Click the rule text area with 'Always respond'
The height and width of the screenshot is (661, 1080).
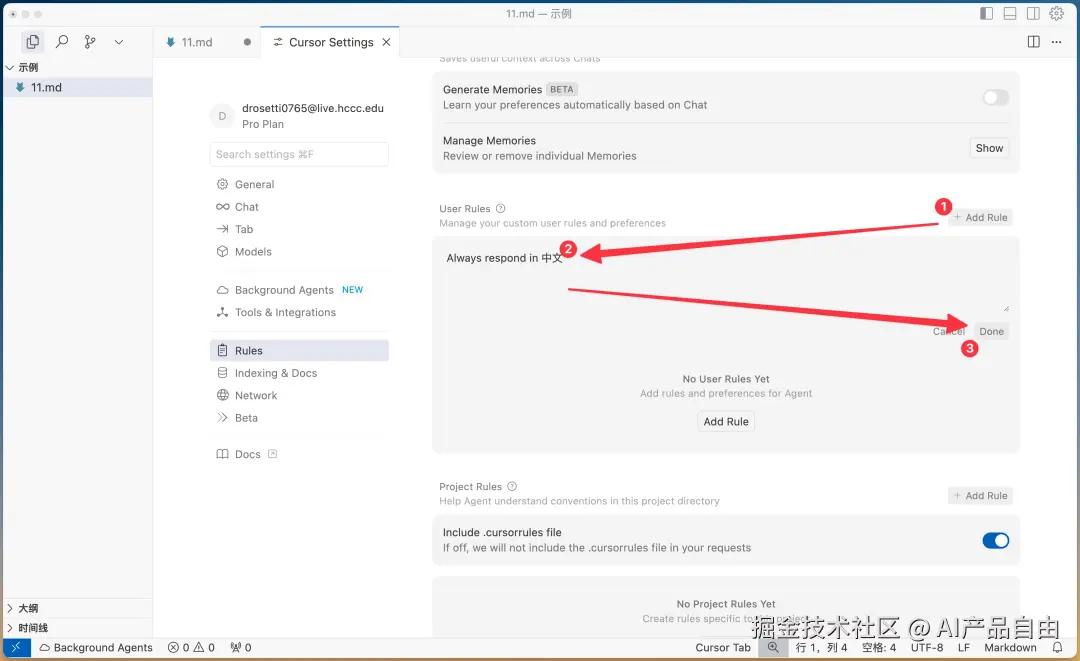pyautogui.click(x=726, y=278)
